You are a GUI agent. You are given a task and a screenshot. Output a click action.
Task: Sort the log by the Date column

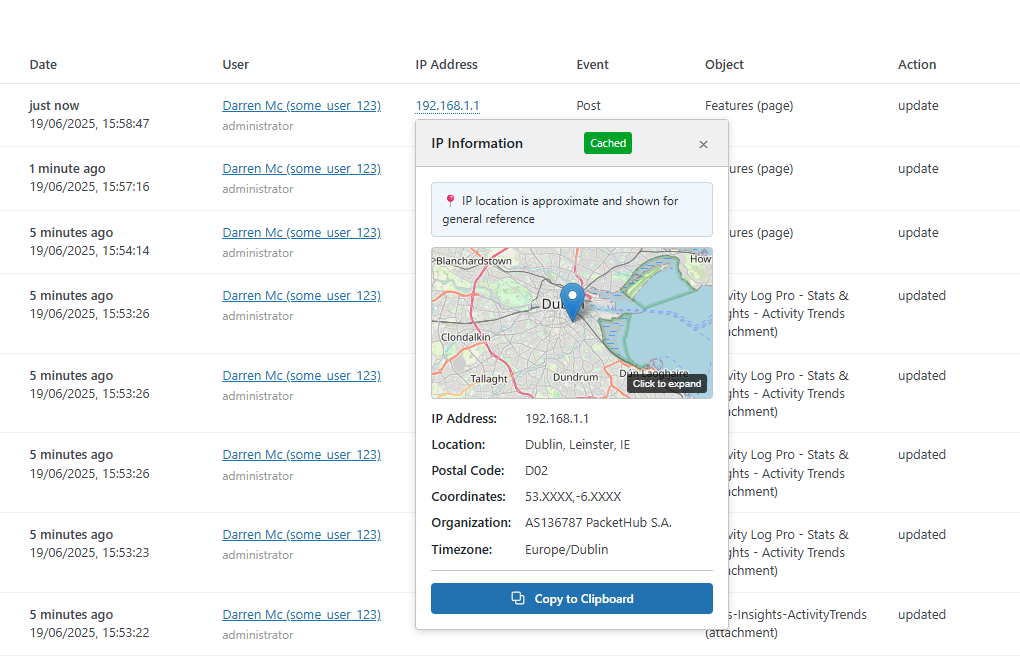pyautogui.click(x=43, y=64)
